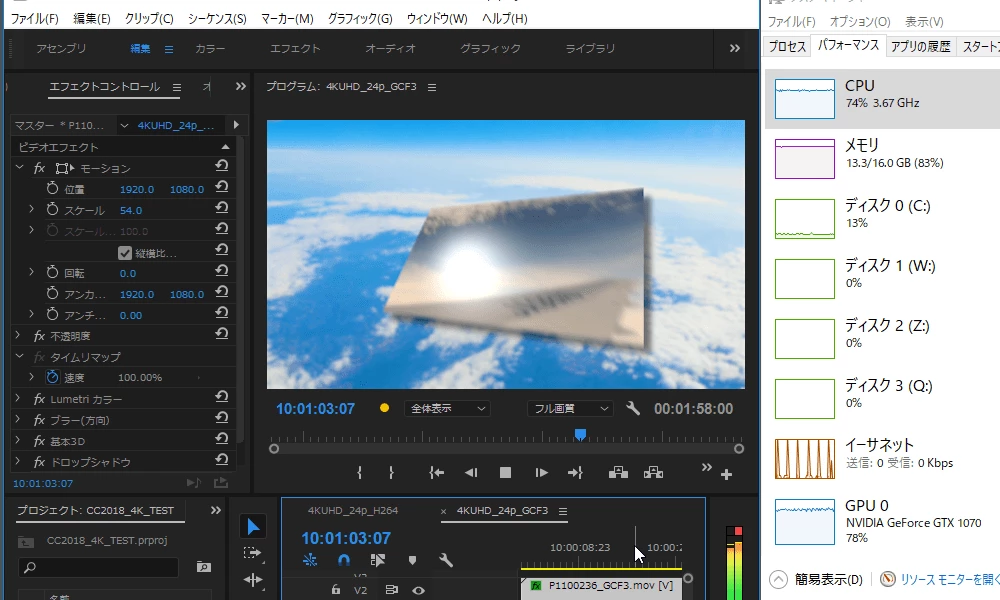Toggle 縦横比 uniform scale checkbox

click(x=125, y=253)
